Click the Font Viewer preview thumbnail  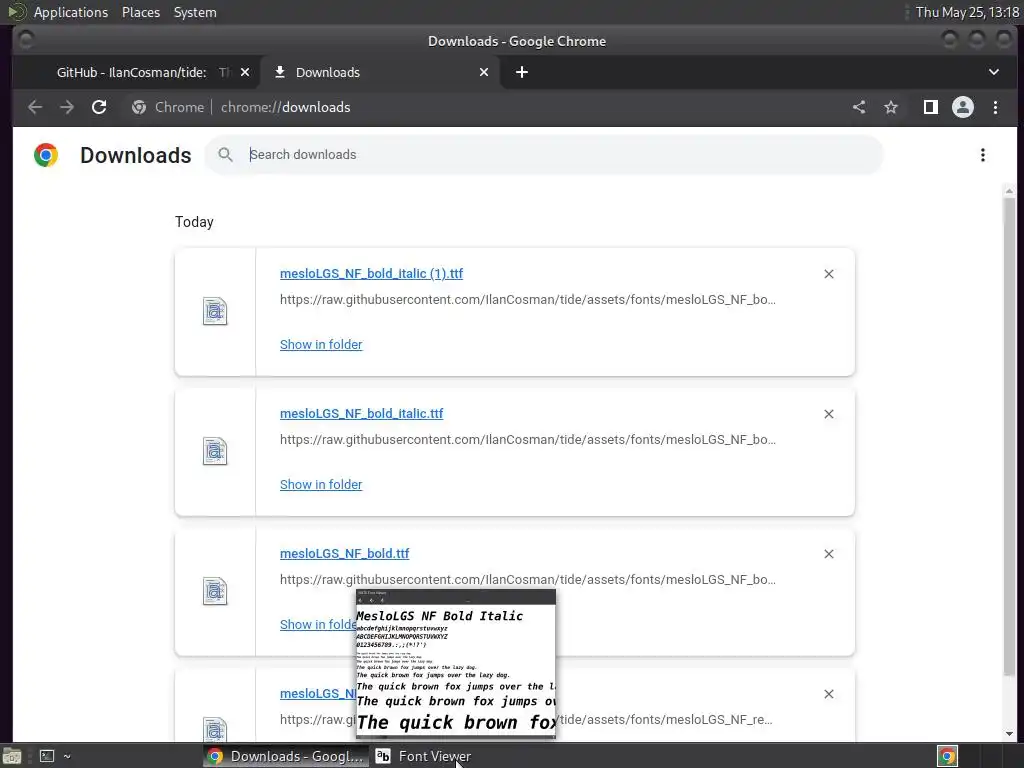[456, 663]
